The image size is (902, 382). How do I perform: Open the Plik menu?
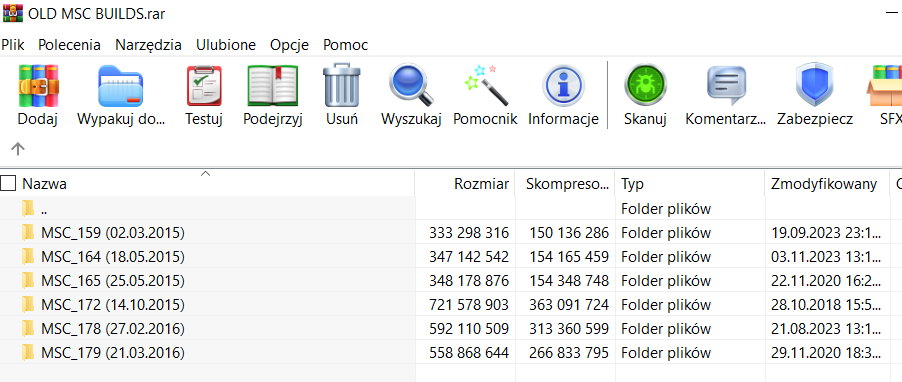pos(13,45)
